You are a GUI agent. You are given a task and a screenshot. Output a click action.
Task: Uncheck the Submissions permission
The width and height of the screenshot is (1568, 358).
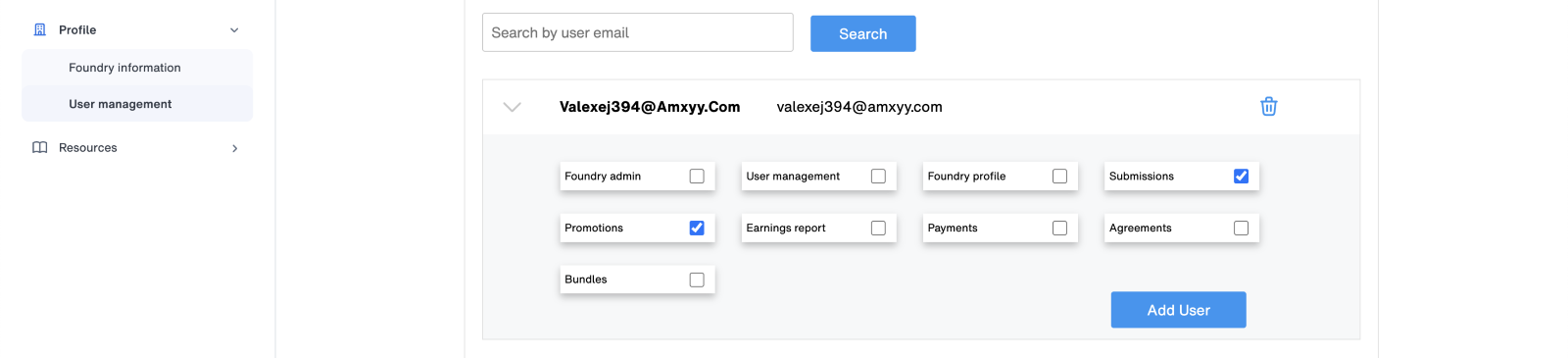tap(1241, 177)
